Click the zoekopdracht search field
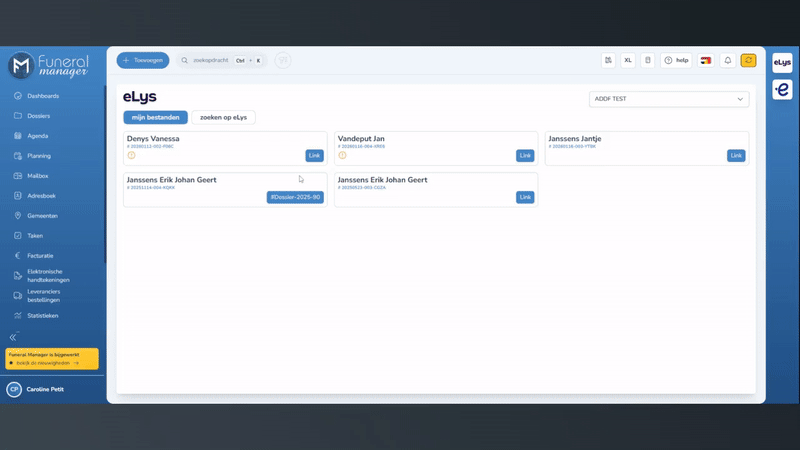 [221, 60]
